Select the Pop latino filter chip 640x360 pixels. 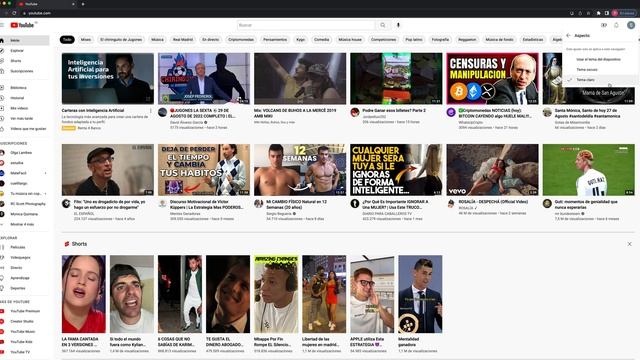pyautogui.click(x=414, y=40)
